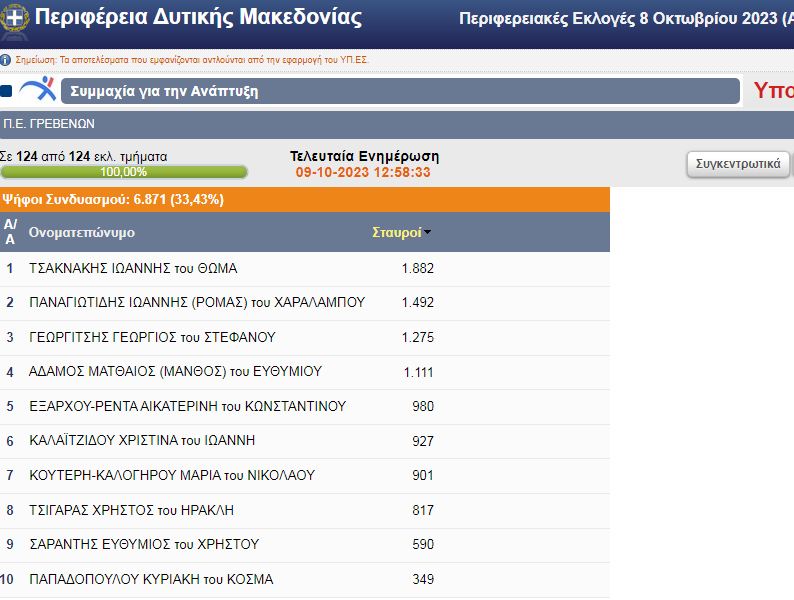Click vote count 1.275
The width and height of the screenshot is (794, 600).
(418, 337)
